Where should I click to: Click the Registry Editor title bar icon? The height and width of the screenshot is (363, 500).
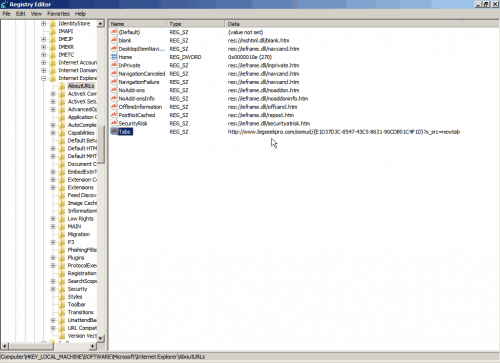coord(4,4)
